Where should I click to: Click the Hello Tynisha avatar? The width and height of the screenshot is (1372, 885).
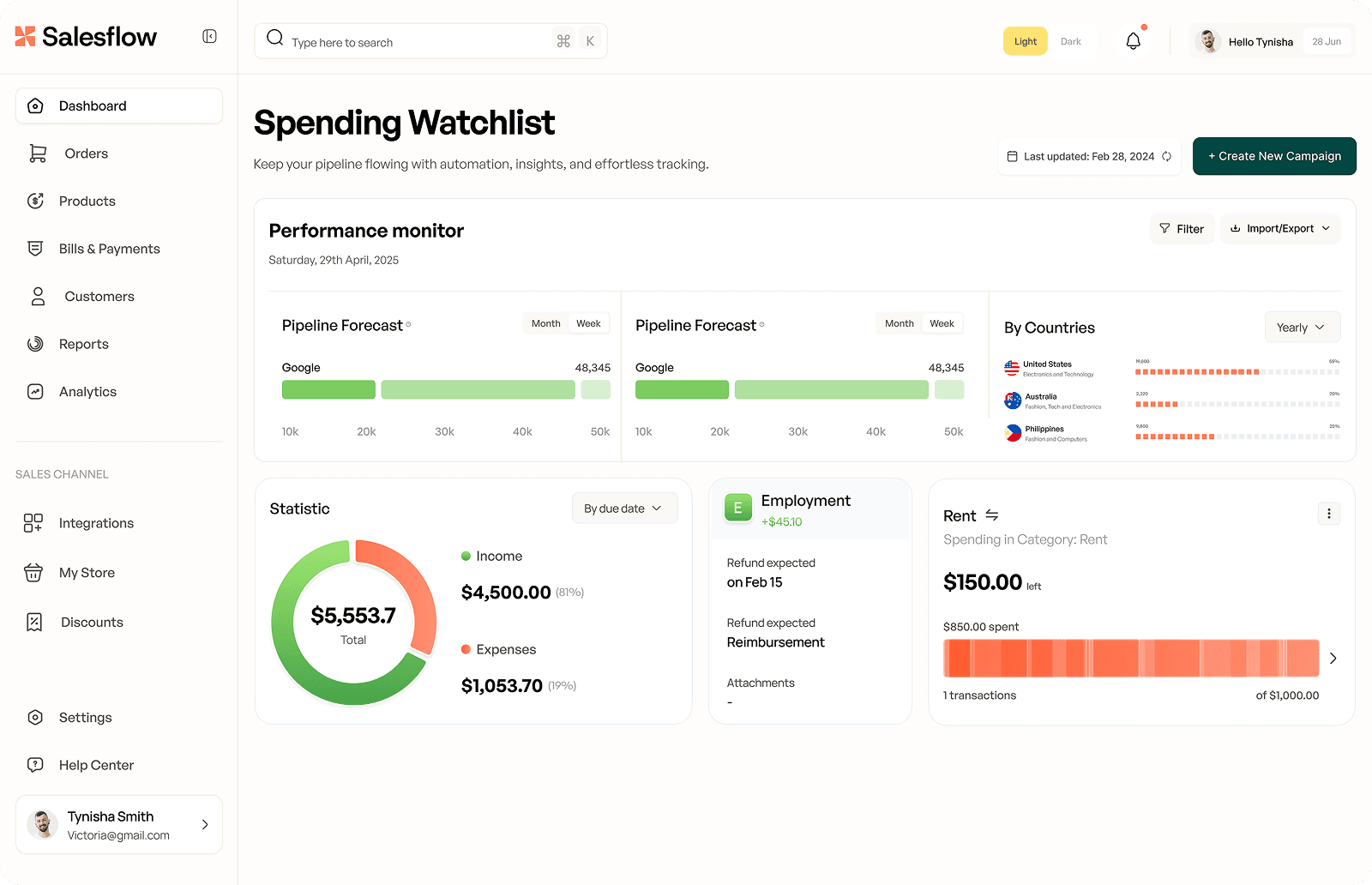(x=1207, y=41)
